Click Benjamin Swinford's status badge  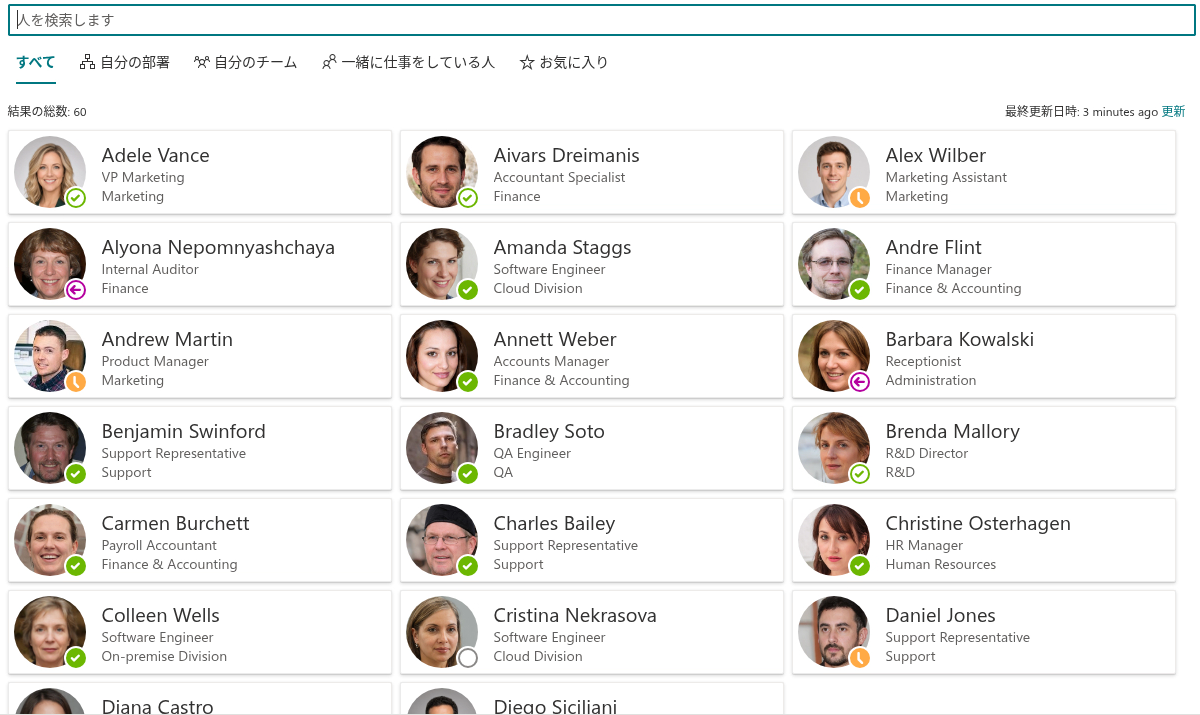tap(76, 474)
